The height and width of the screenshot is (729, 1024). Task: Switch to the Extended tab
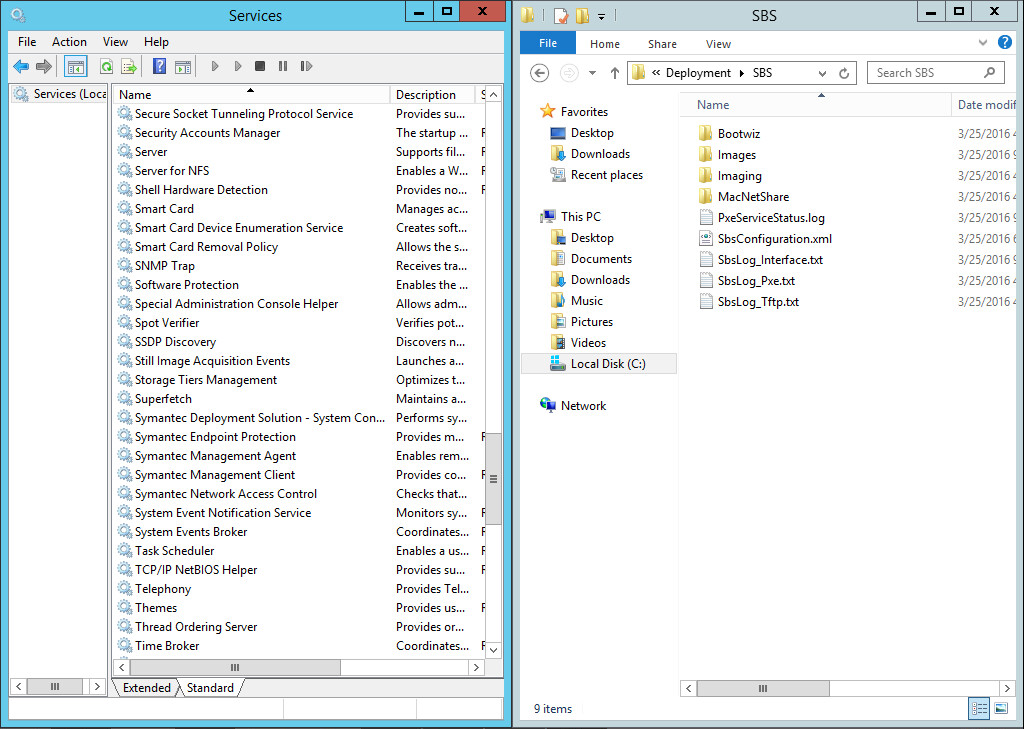(146, 688)
